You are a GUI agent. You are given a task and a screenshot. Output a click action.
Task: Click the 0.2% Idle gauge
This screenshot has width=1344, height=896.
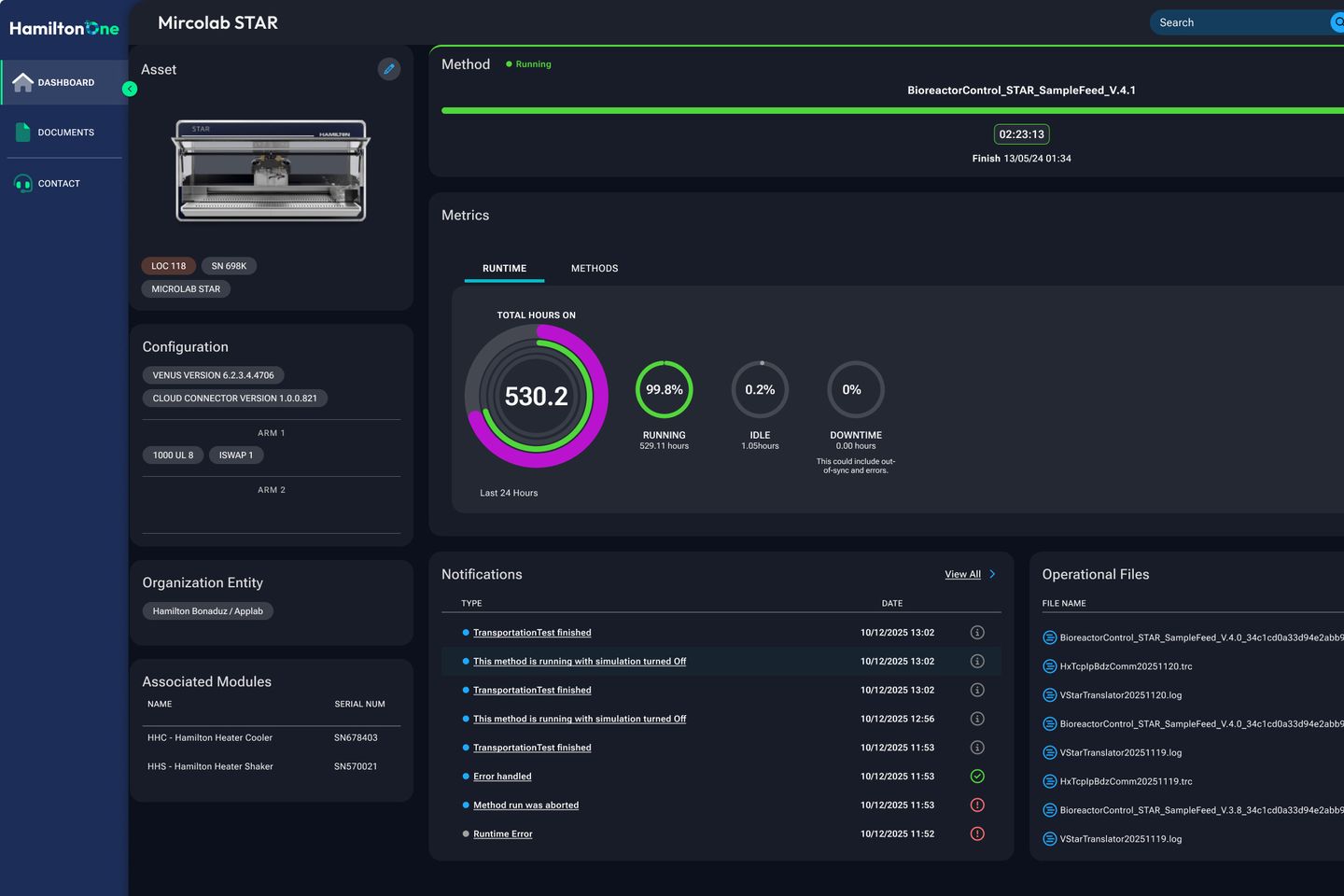760,389
